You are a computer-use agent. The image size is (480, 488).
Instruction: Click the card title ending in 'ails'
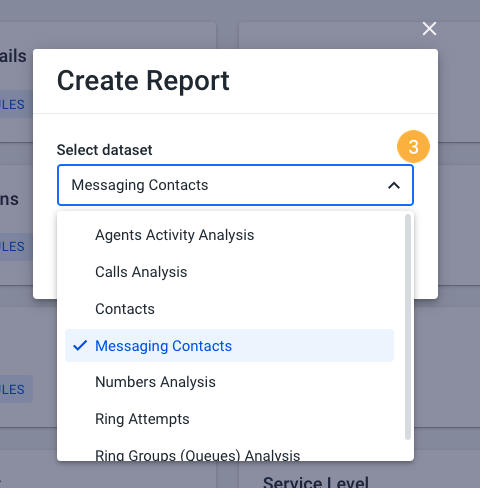click(13, 56)
